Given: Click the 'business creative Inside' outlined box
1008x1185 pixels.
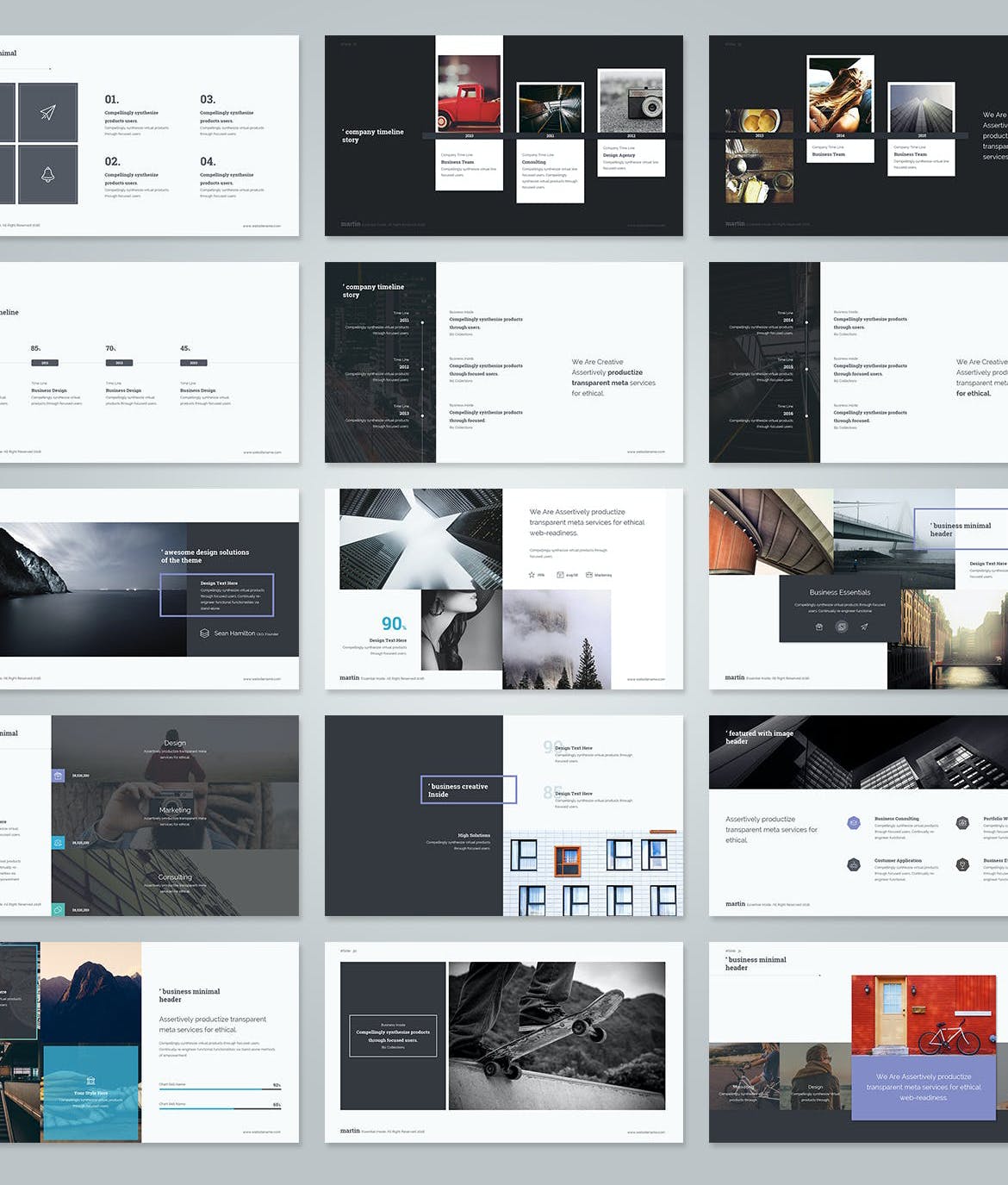Looking at the screenshot, I should coord(469,789).
